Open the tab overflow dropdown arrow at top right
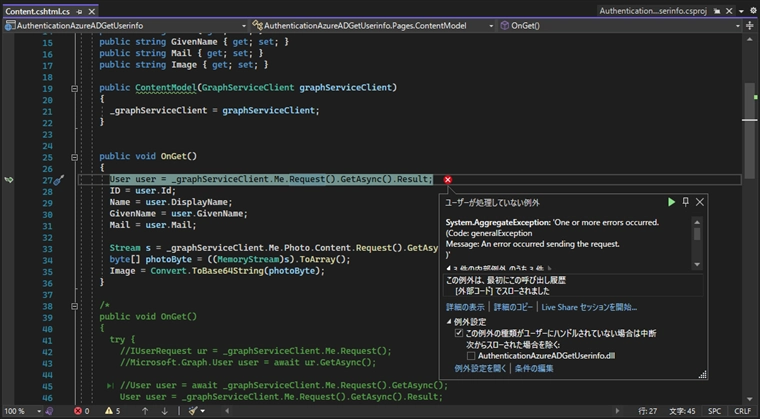 (741, 11)
